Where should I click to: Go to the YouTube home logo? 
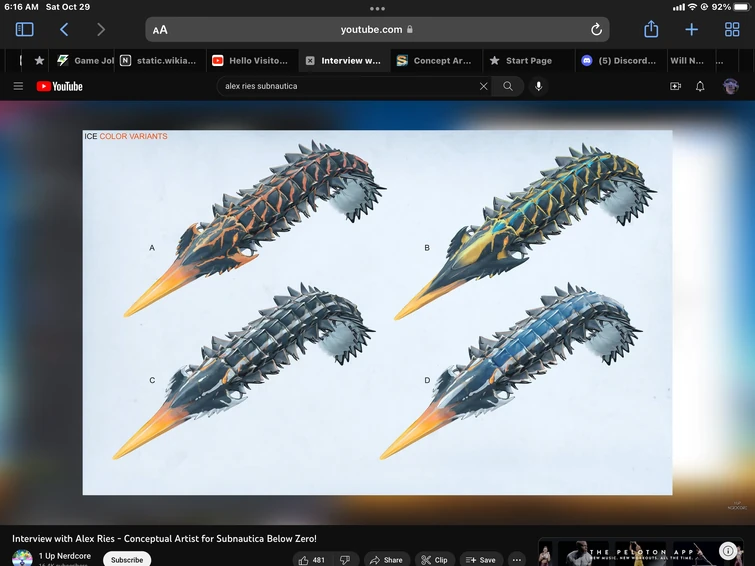[60, 86]
